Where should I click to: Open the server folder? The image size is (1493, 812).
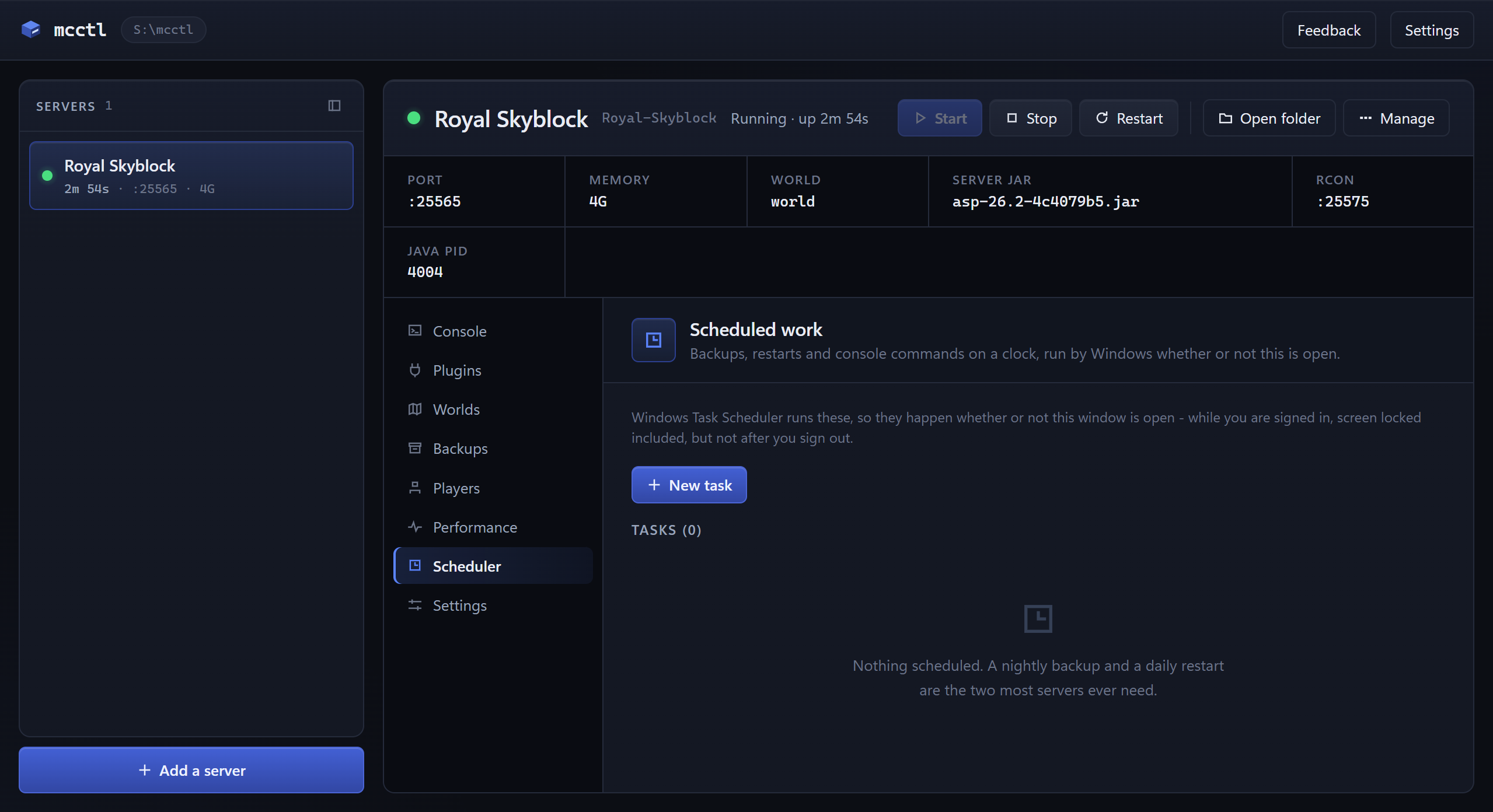pyautogui.click(x=1269, y=118)
